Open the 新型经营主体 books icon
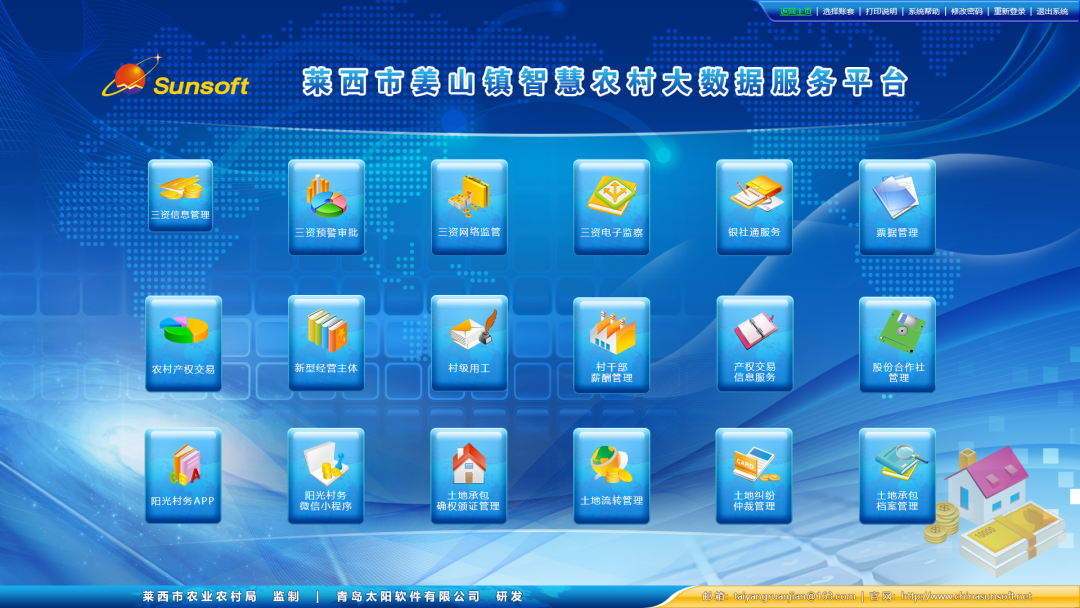Screen dimensions: 1080x608 (x=326, y=342)
